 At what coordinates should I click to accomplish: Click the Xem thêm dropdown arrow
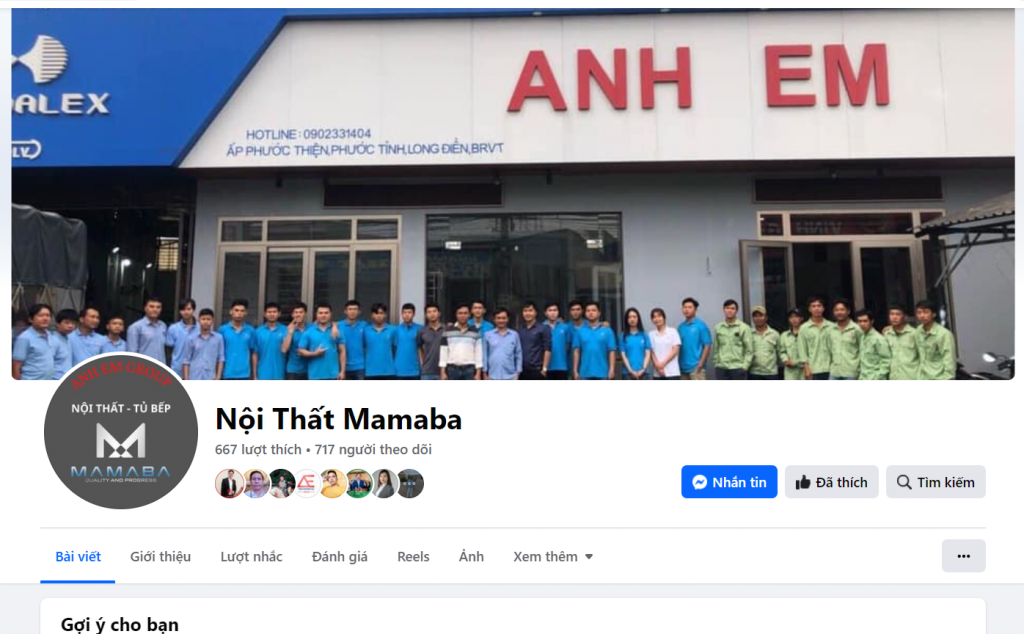pyautogui.click(x=589, y=557)
